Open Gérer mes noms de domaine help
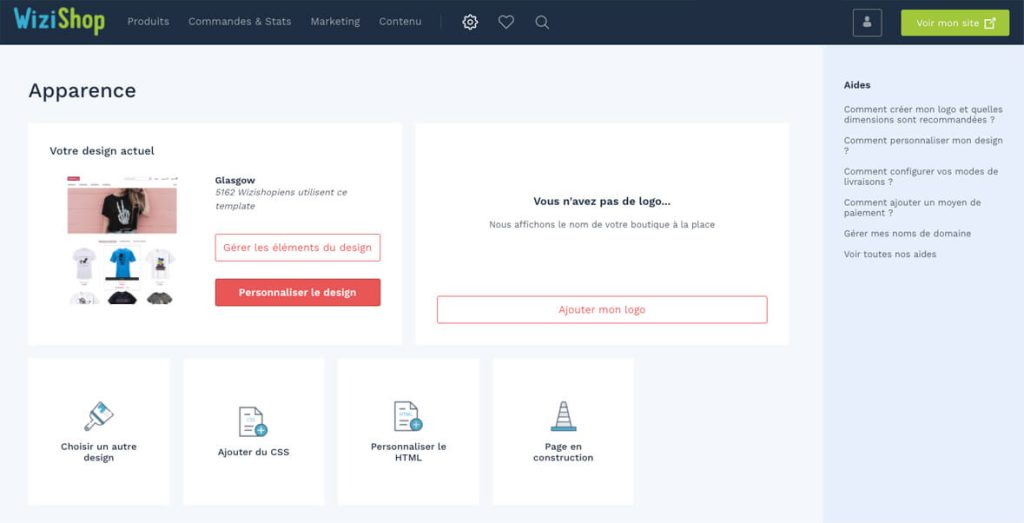 tap(907, 233)
